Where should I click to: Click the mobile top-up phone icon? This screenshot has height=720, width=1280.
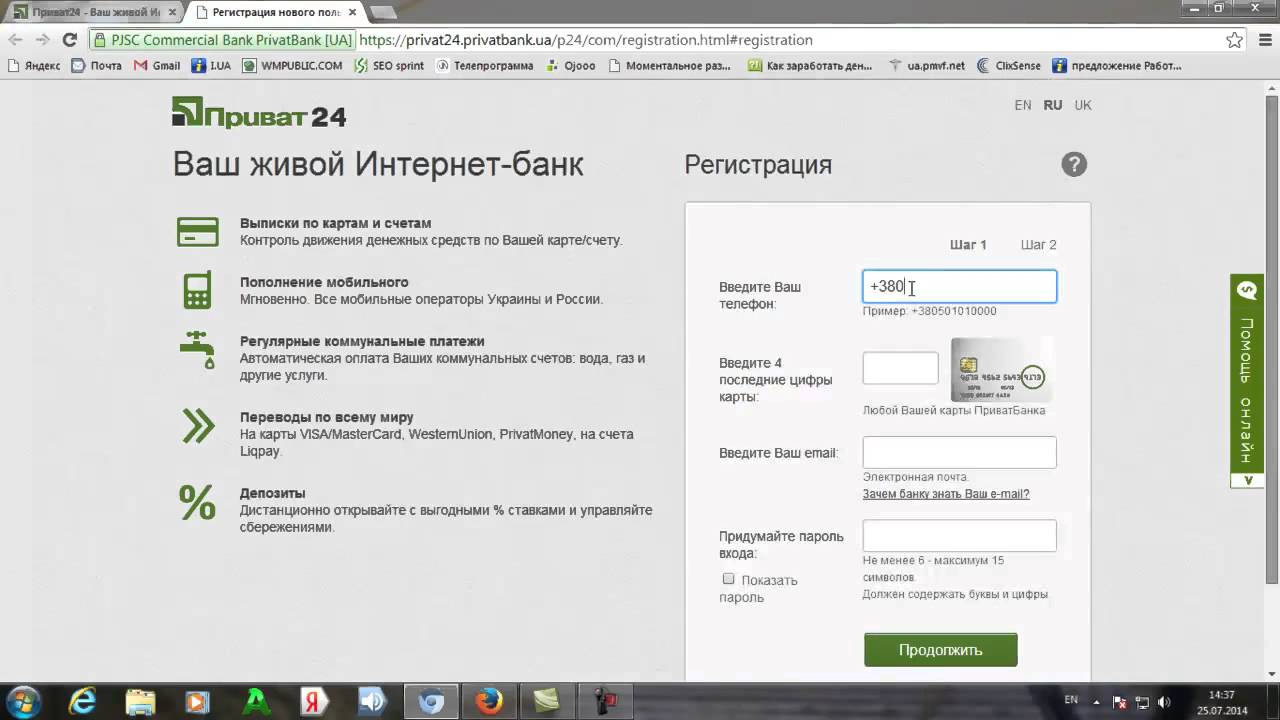point(197,290)
